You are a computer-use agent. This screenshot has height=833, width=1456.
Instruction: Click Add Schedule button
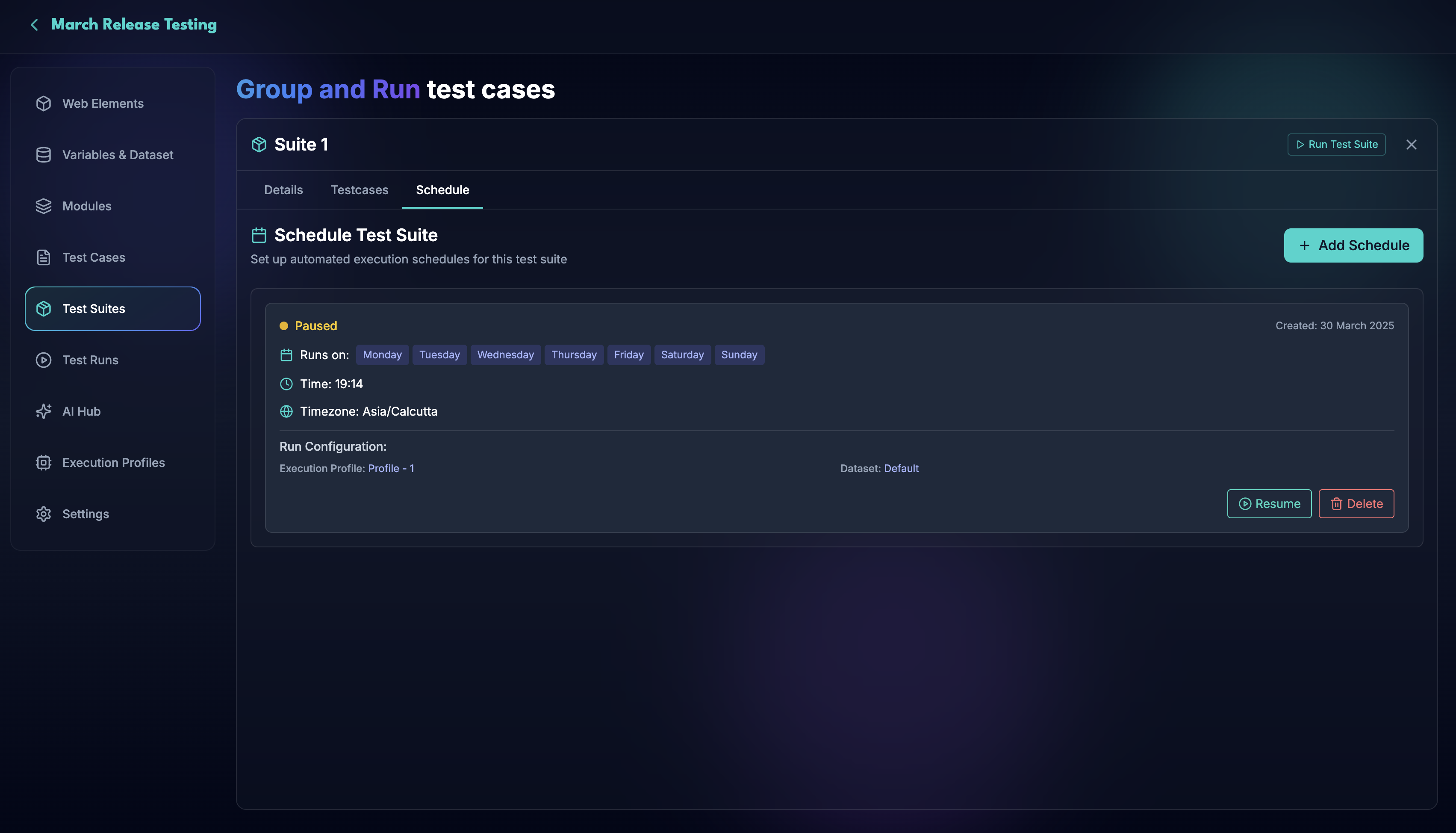click(x=1354, y=245)
